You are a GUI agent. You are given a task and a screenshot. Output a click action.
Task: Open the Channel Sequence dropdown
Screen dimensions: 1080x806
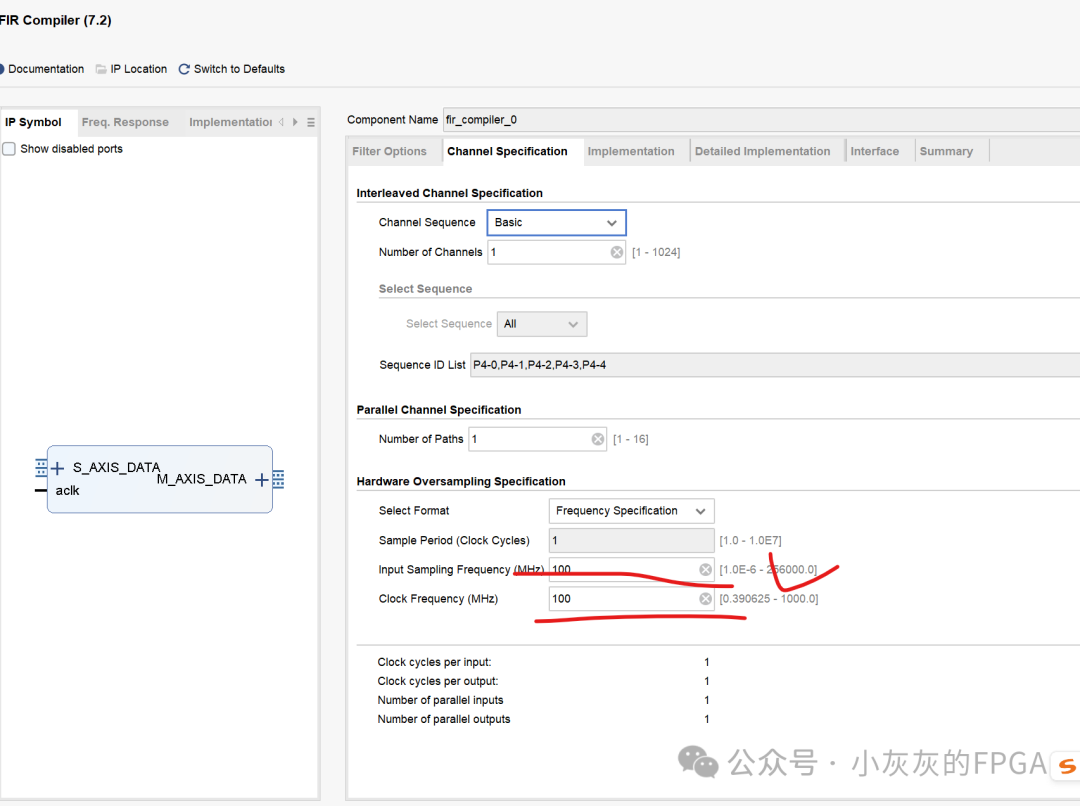point(556,223)
